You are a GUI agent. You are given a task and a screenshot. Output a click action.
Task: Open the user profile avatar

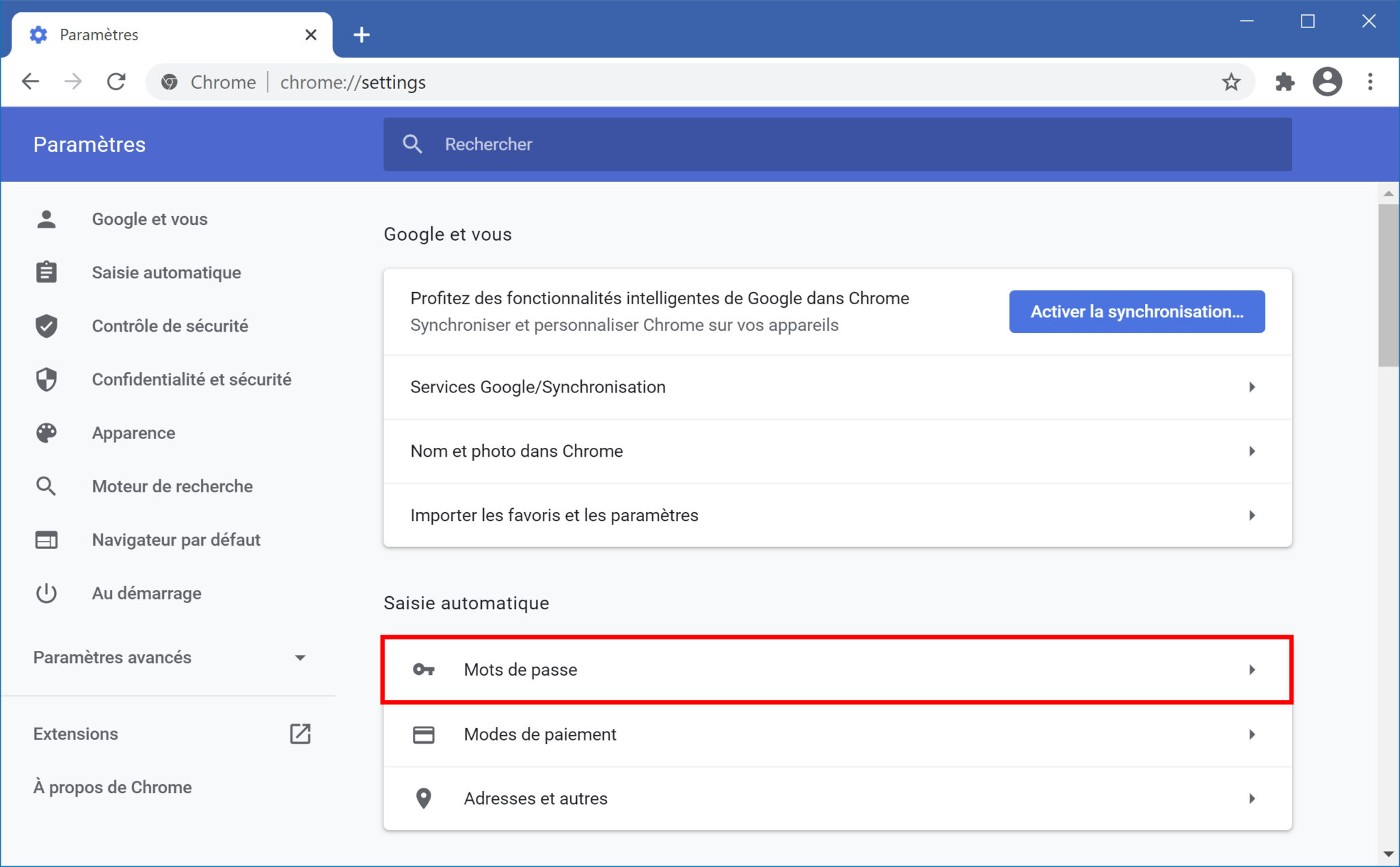(x=1328, y=82)
